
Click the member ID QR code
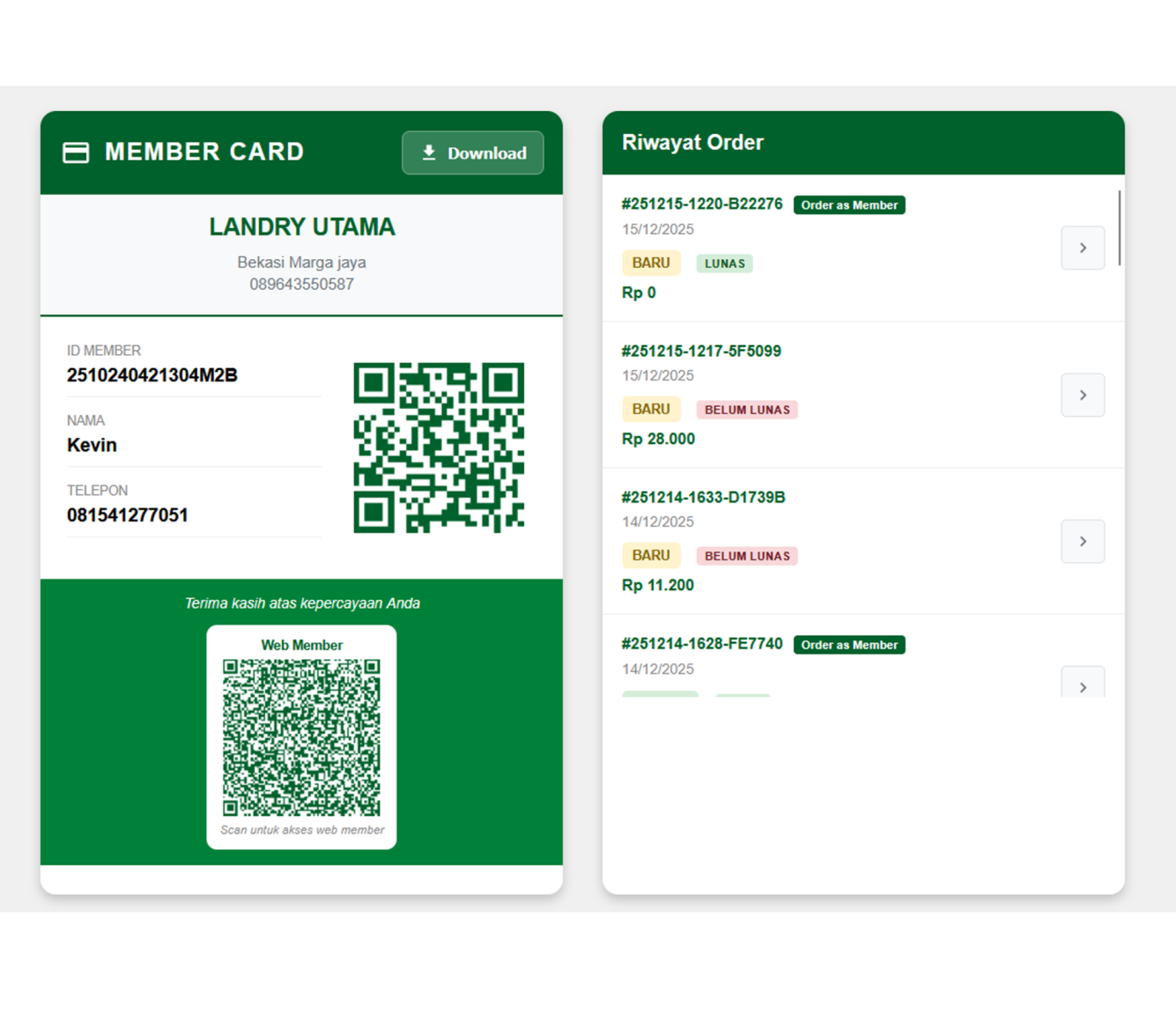coord(439,448)
